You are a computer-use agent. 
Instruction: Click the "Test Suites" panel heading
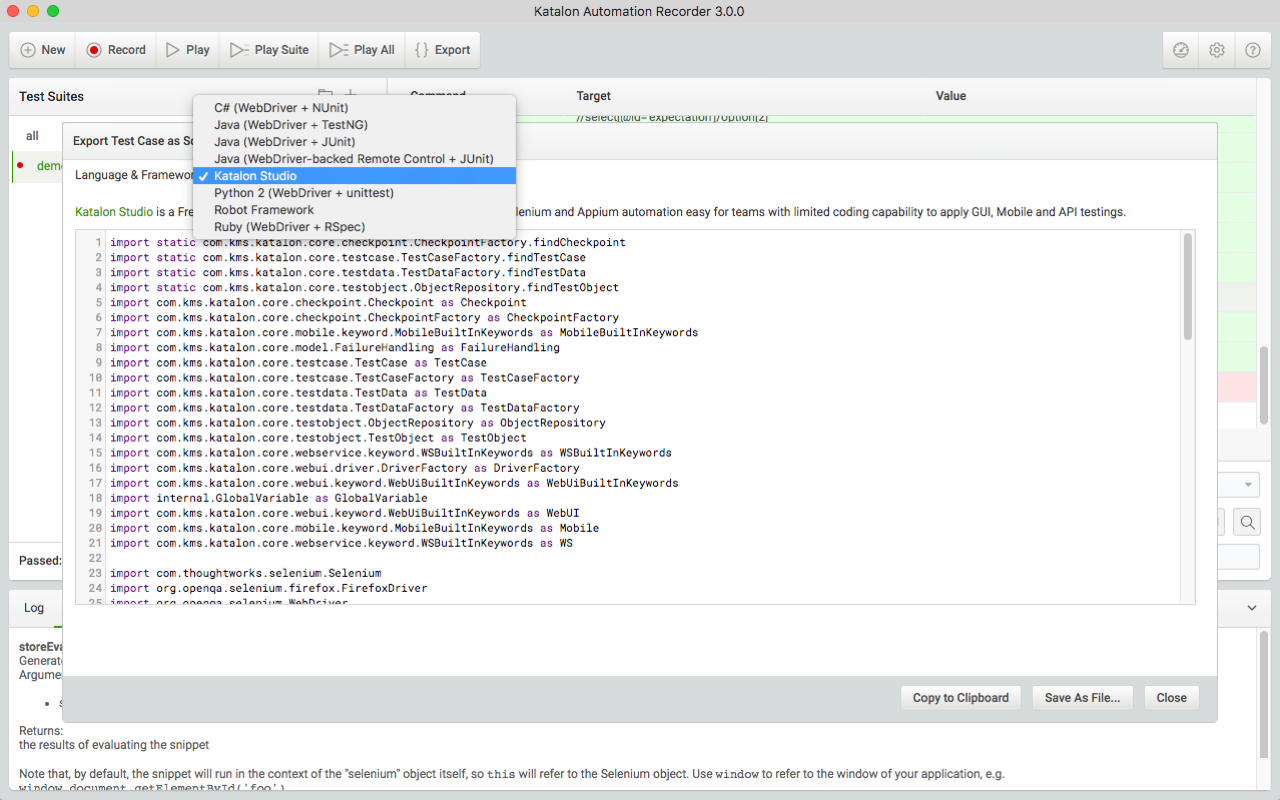tap(52, 97)
